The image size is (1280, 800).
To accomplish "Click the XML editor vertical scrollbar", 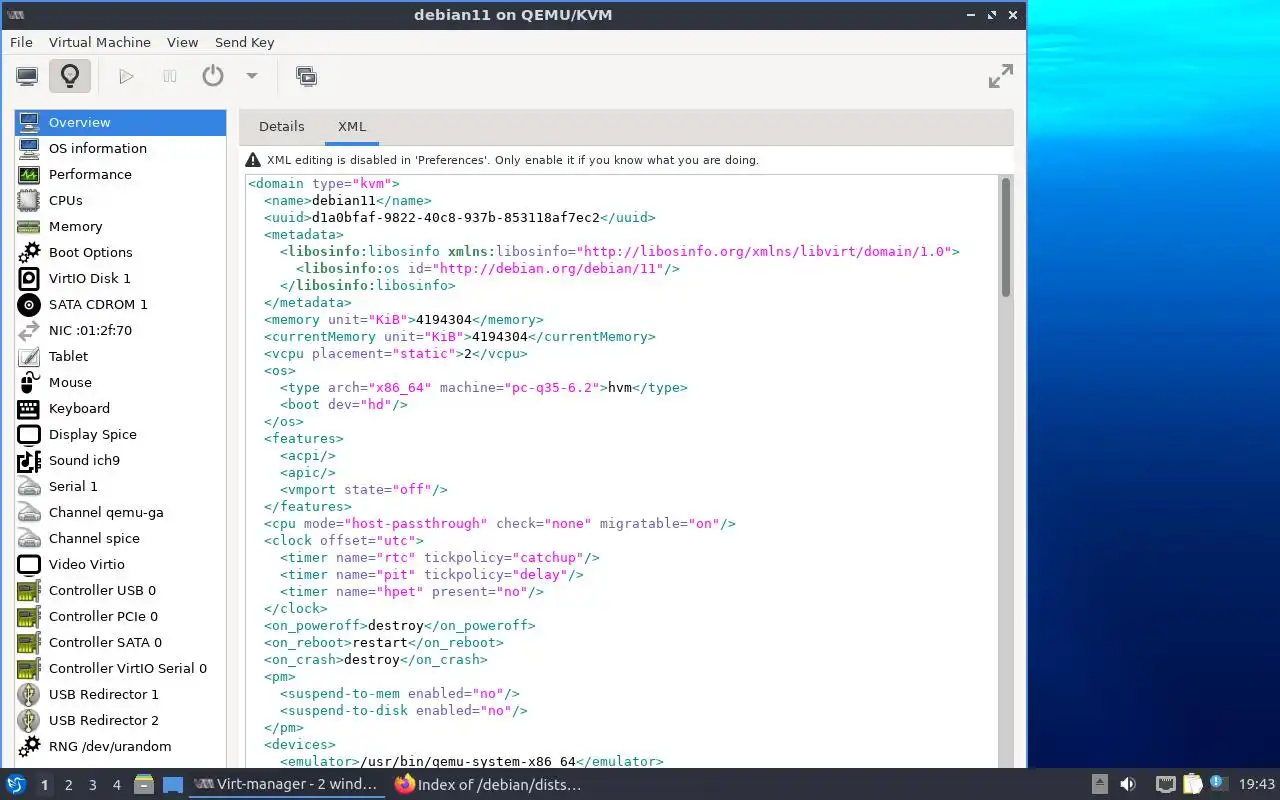I will (x=1006, y=236).
